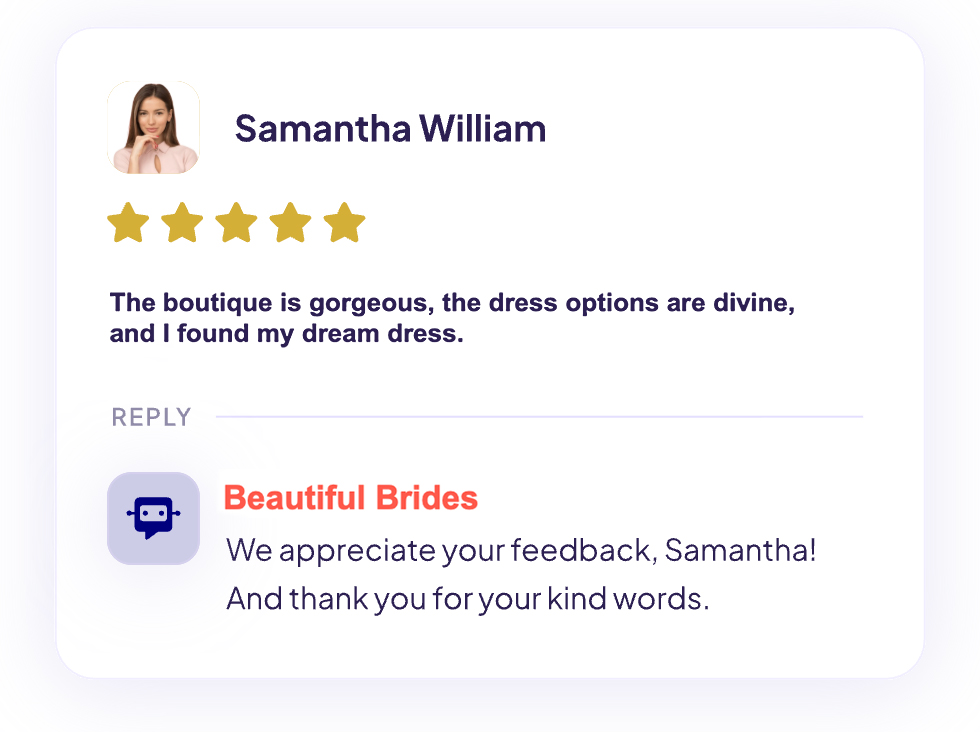The width and height of the screenshot is (980, 732).
Task: Click the word 'Brides' in the business name
Action: pos(427,497)
